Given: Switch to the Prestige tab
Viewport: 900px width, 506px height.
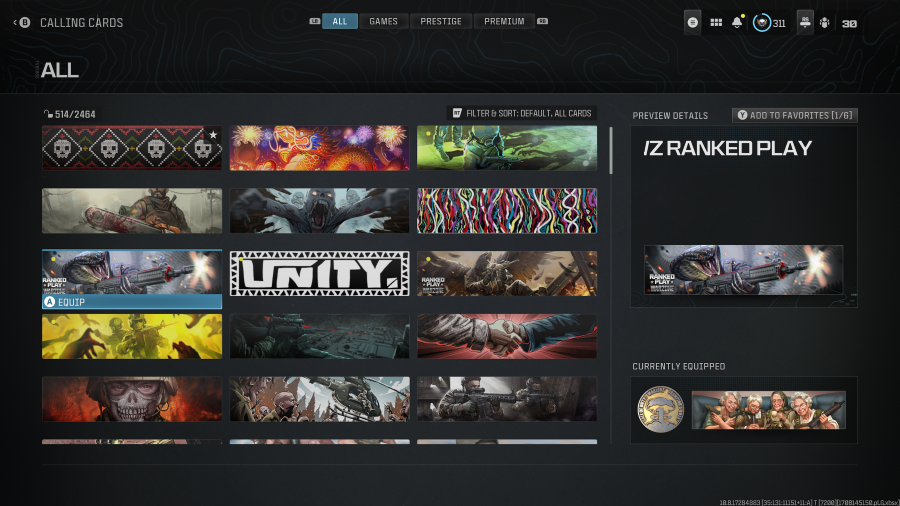Looking at the screenshot, I should [x=441, y=21].
